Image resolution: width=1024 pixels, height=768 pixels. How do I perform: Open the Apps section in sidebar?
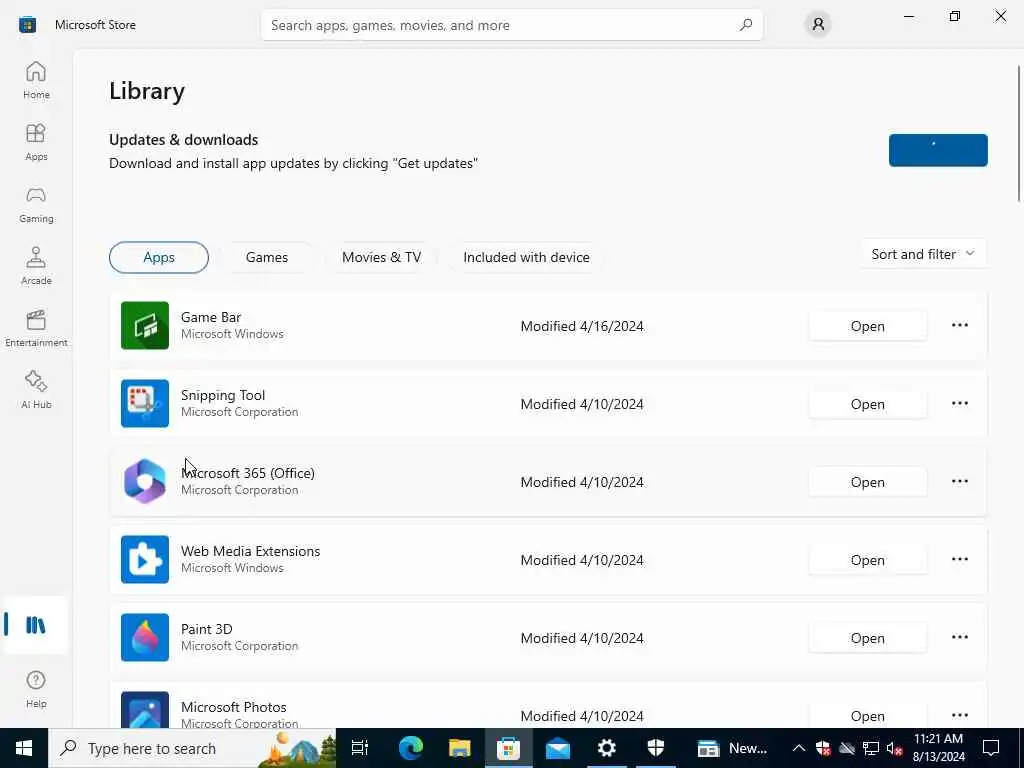coord(36,142)
